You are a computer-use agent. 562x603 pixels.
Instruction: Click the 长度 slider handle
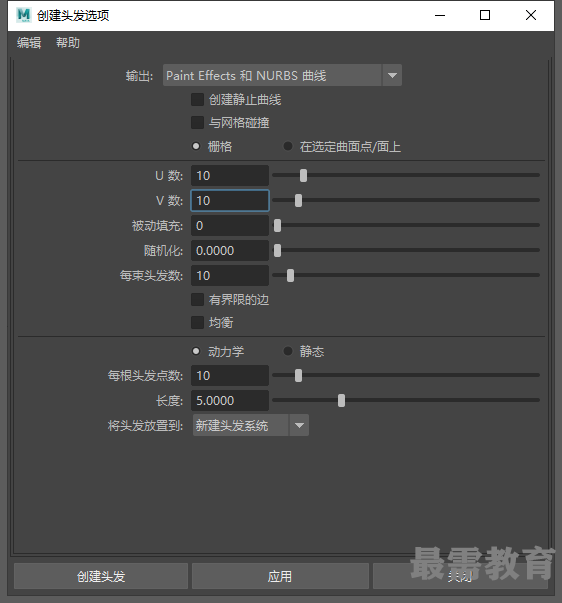pyautogui.click(x=341, y=400)
